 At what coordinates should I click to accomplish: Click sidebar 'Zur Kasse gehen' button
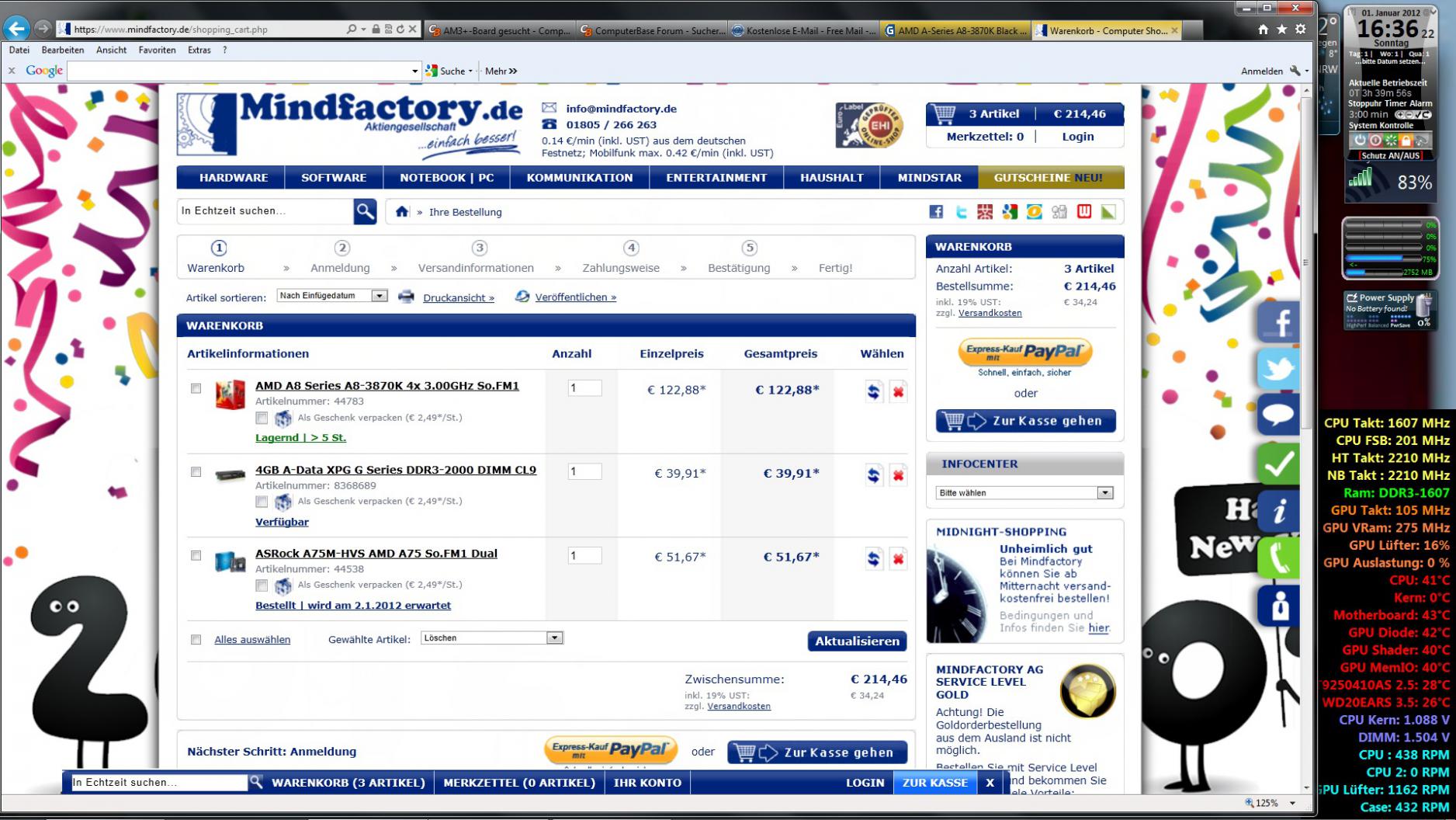point(1025,421)
